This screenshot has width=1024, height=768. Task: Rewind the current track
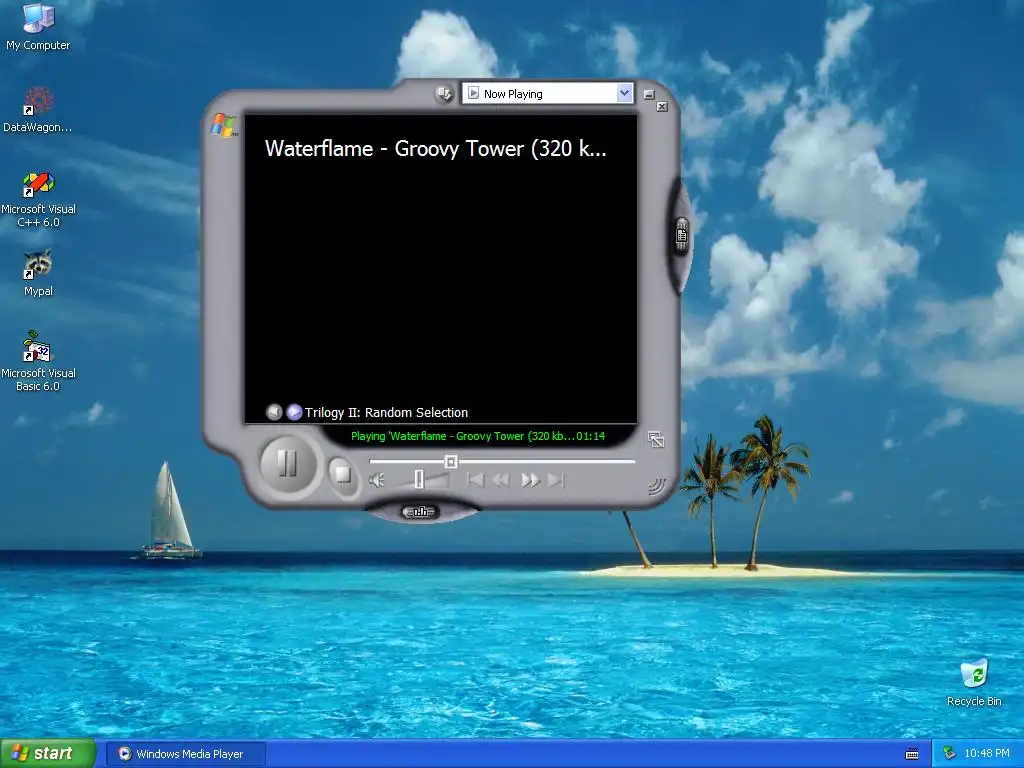point(501,481)
